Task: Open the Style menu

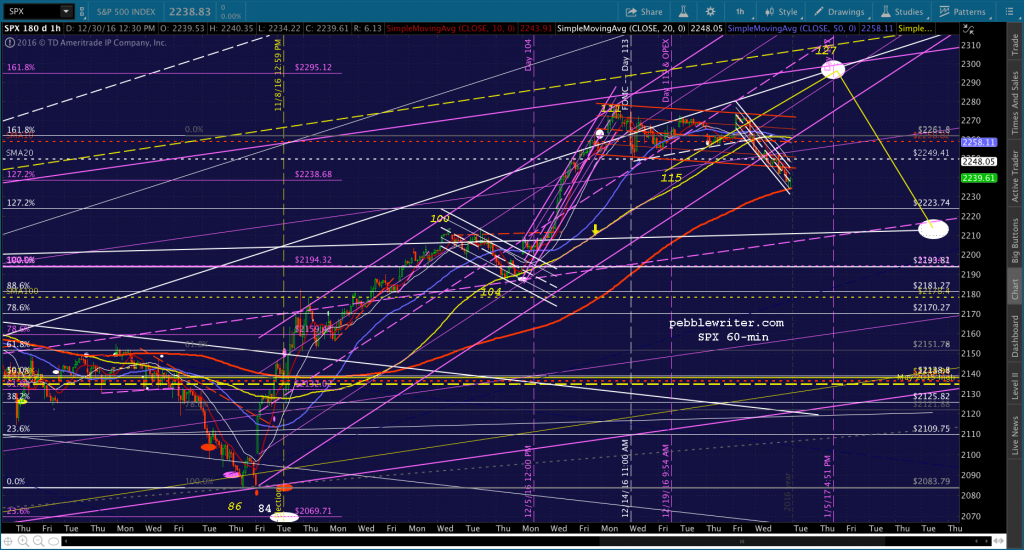Action: pyautogui.click(x=781, y=12)
